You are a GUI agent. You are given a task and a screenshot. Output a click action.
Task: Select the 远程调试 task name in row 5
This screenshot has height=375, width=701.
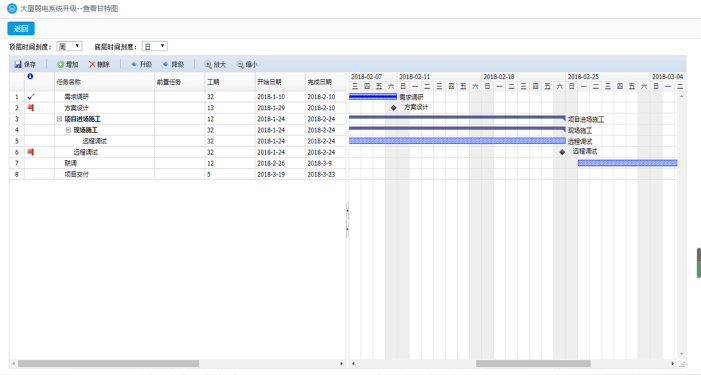pos(94,141)
